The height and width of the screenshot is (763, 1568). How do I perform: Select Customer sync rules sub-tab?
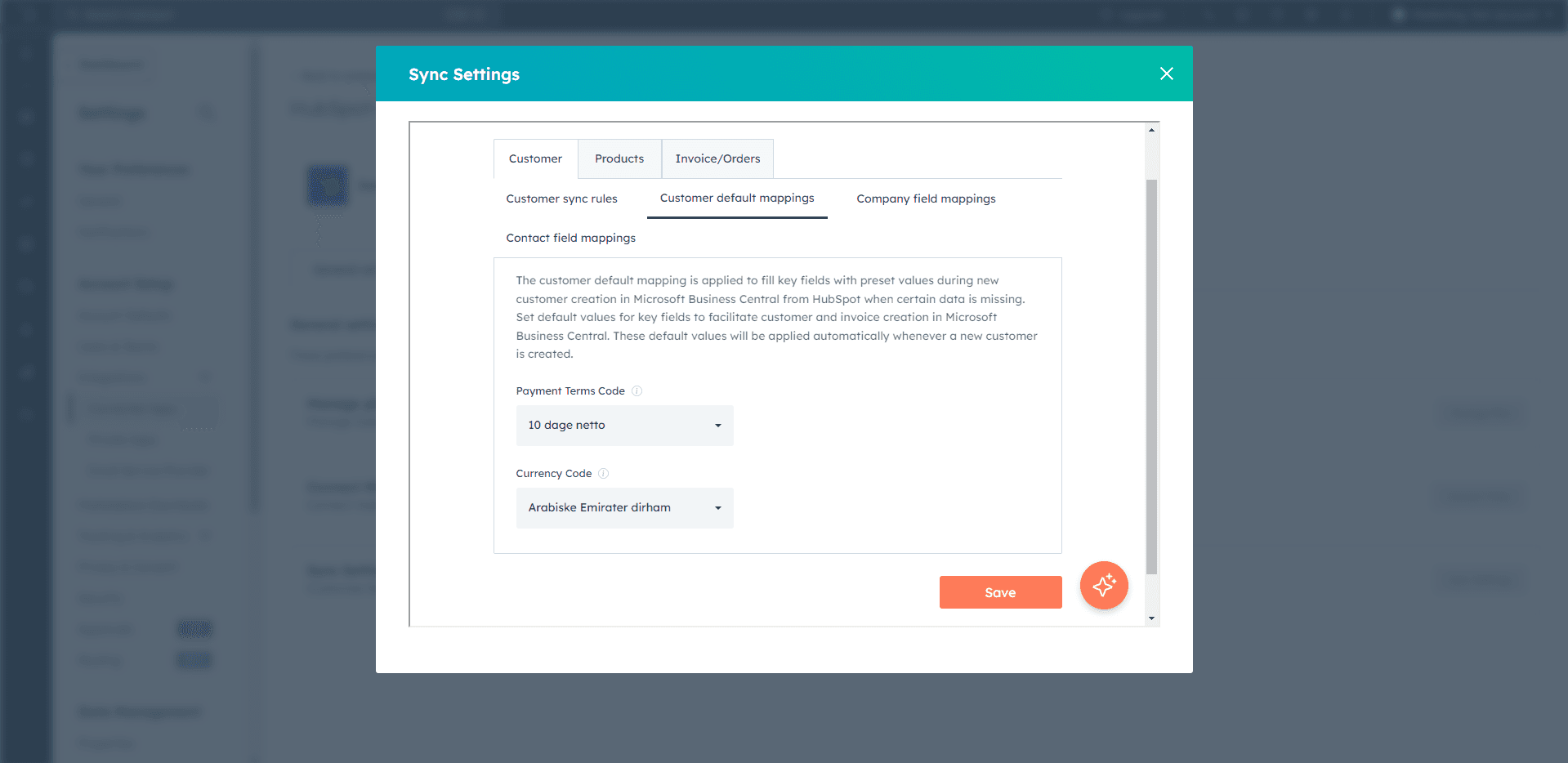click(561, 199)
